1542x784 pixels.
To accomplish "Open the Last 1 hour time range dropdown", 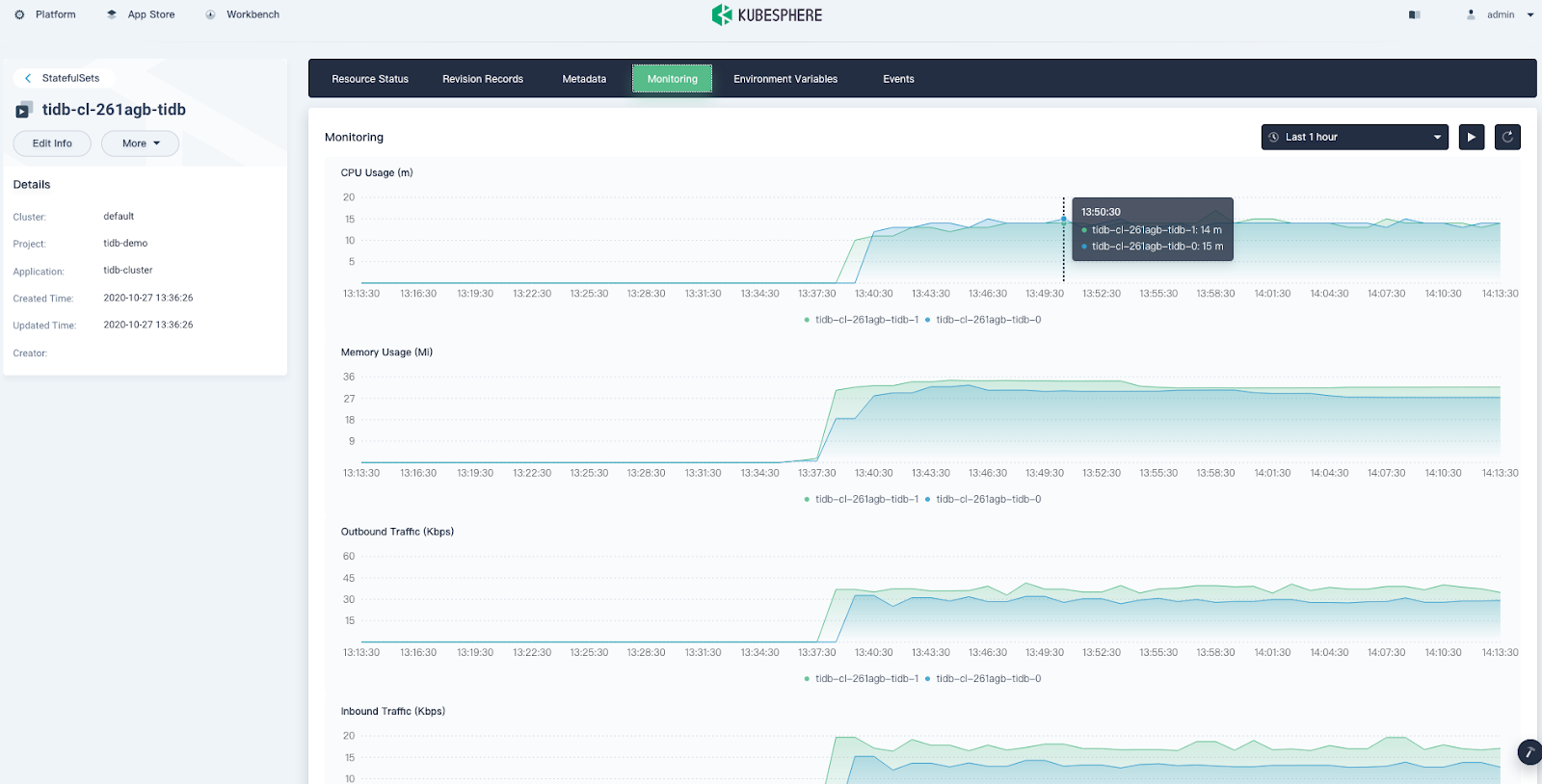I will (1354, 137).
